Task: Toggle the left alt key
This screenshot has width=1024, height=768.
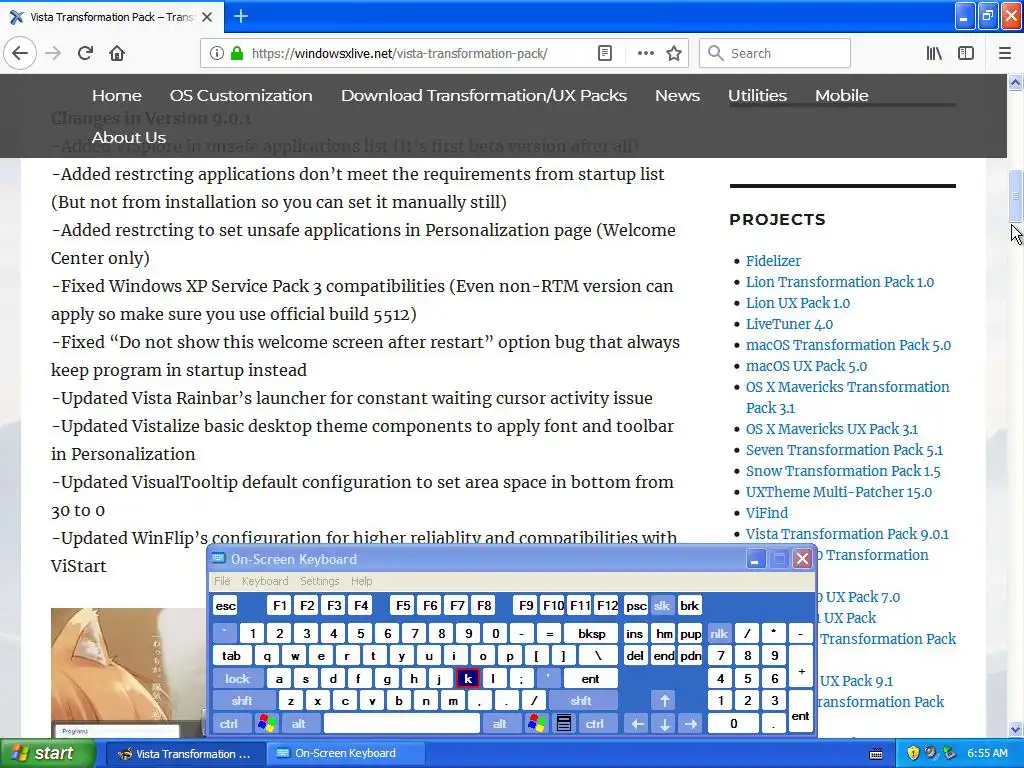Action: (x=299, y=724)
